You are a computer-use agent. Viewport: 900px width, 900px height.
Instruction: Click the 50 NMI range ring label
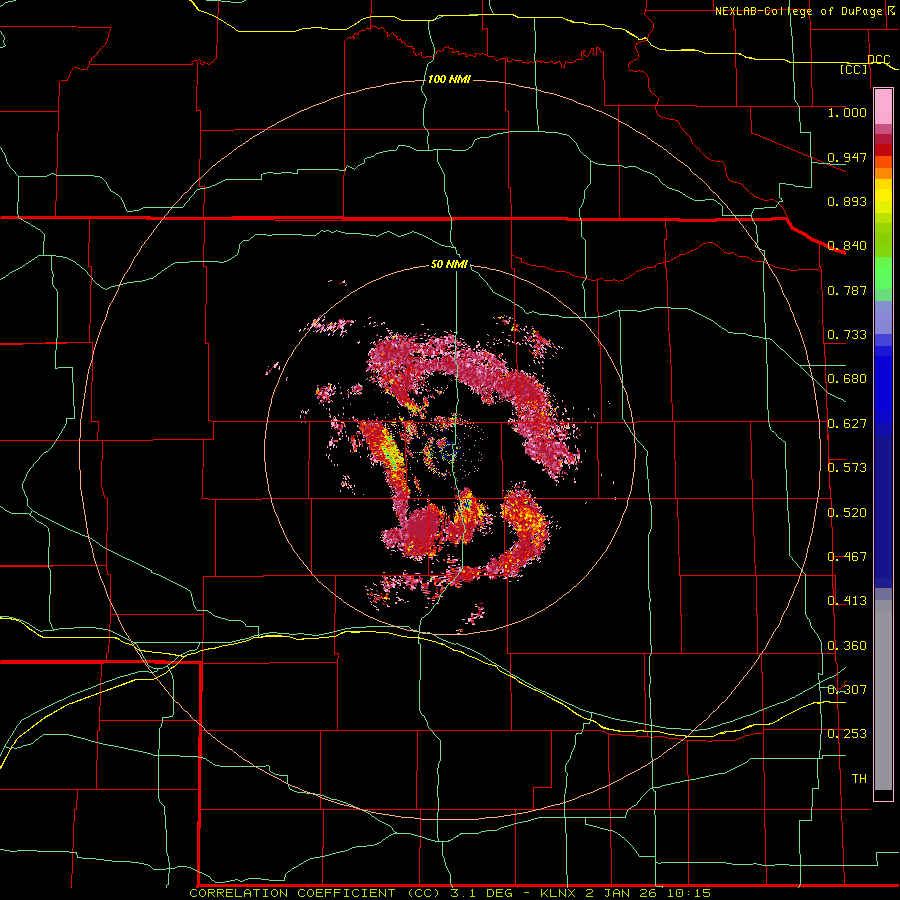(449, 264)
